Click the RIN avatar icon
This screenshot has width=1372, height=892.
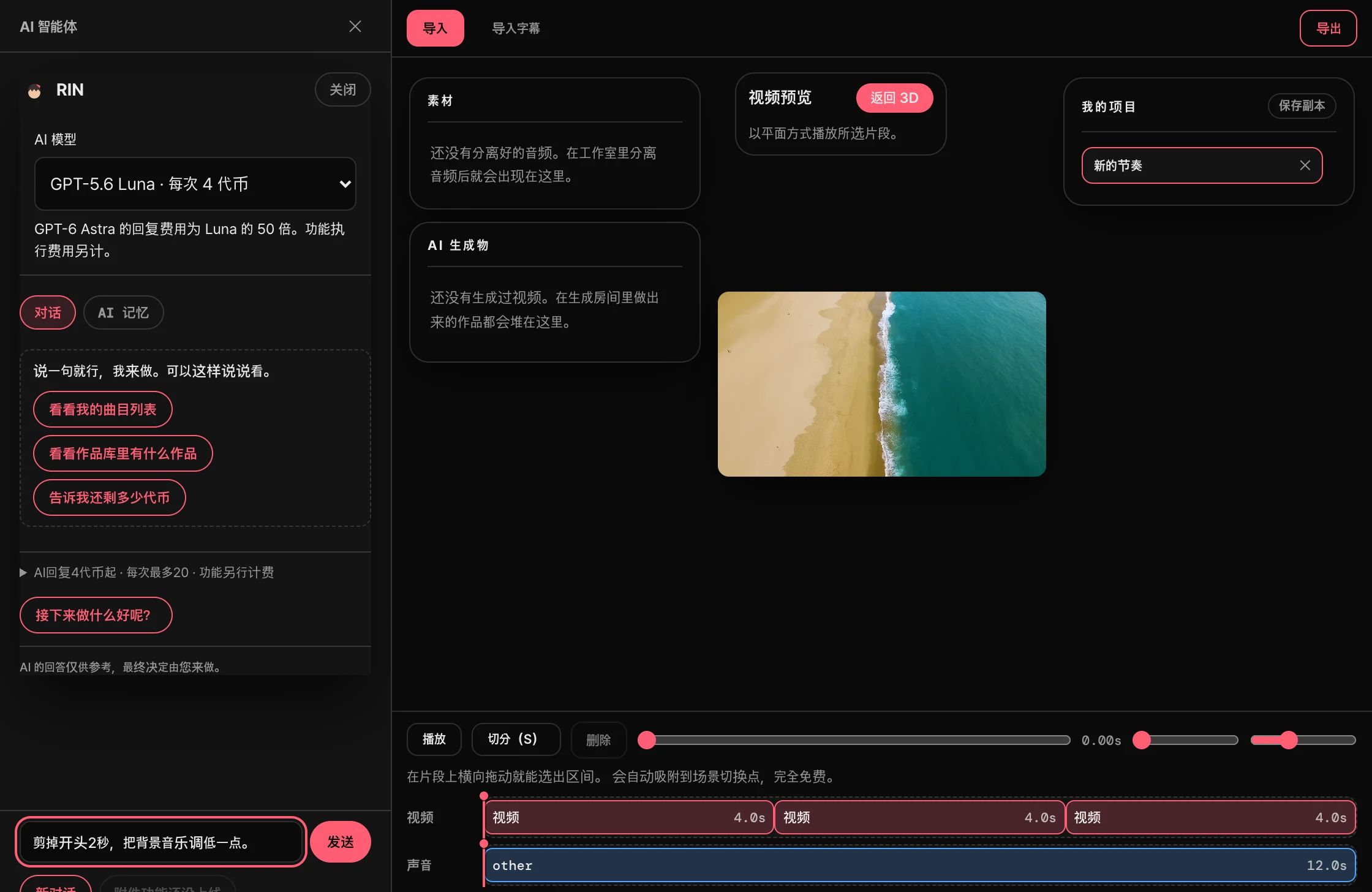click(35, 91)
